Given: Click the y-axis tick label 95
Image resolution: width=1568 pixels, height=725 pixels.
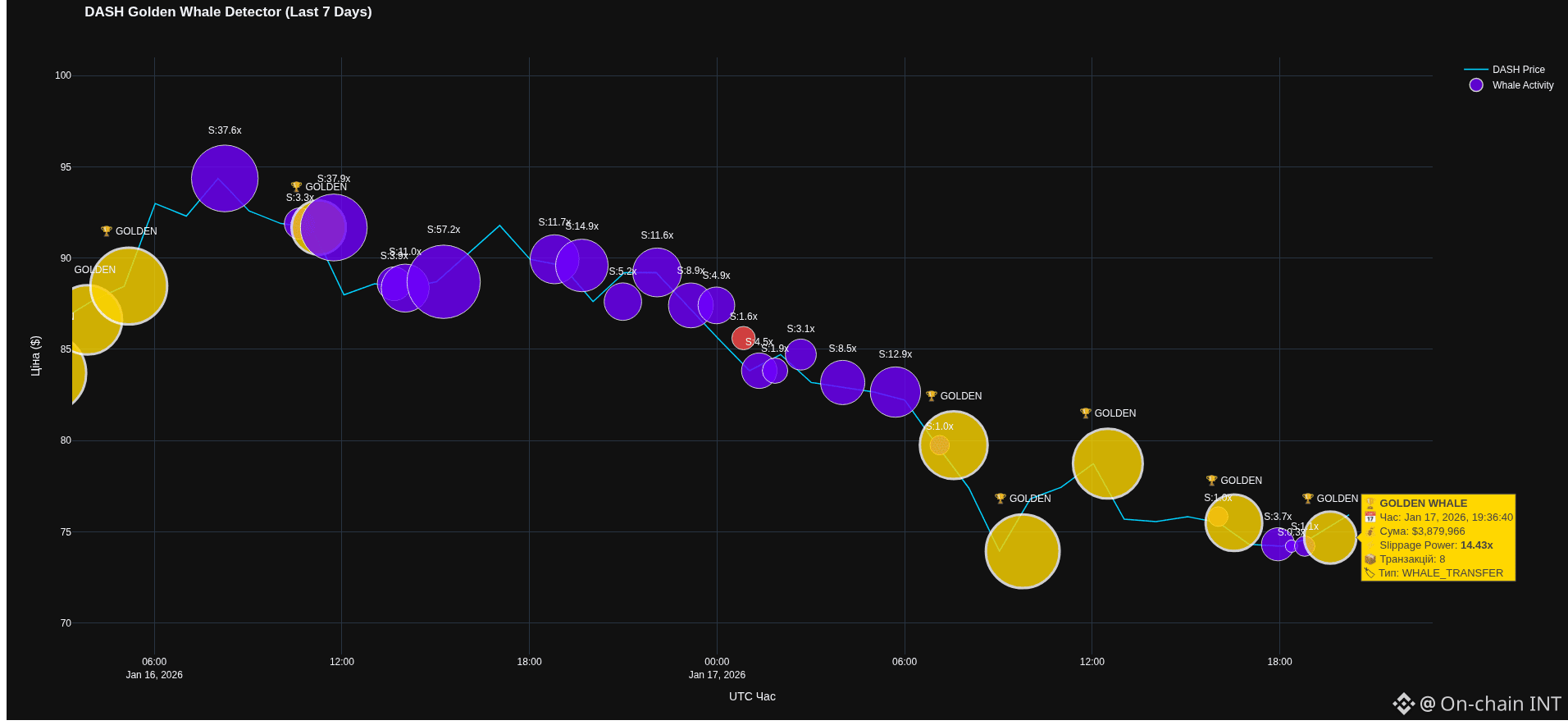Looking at the screenshot, I should coord(66,167).
